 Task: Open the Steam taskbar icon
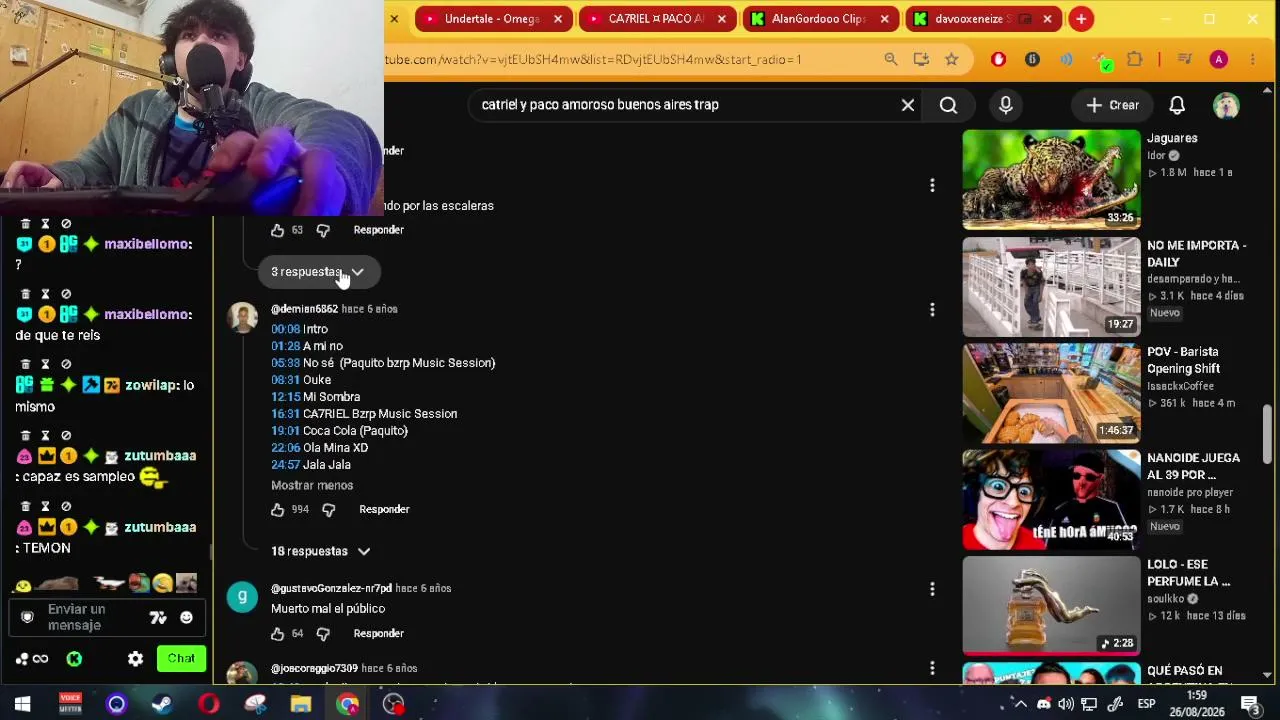[x=162, y=705]
